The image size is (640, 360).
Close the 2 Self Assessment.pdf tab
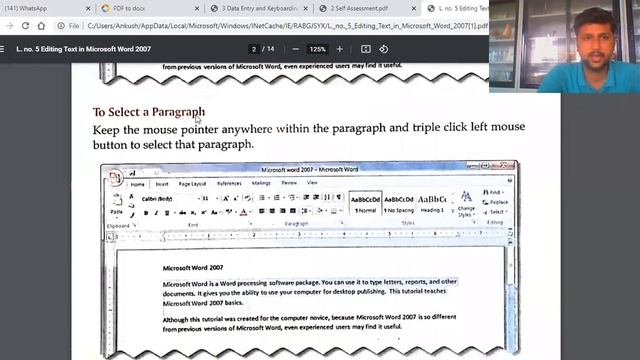point(413,8)
